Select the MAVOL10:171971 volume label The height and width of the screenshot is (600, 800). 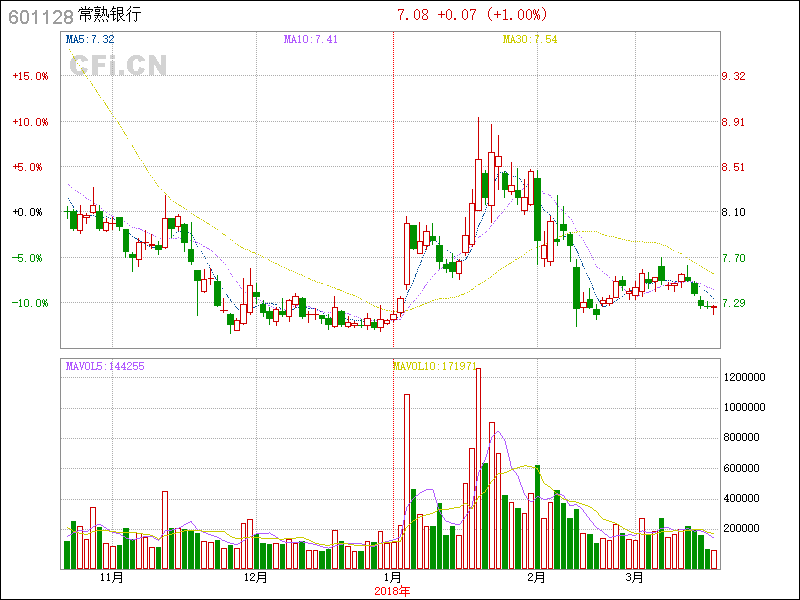(435, 366)
